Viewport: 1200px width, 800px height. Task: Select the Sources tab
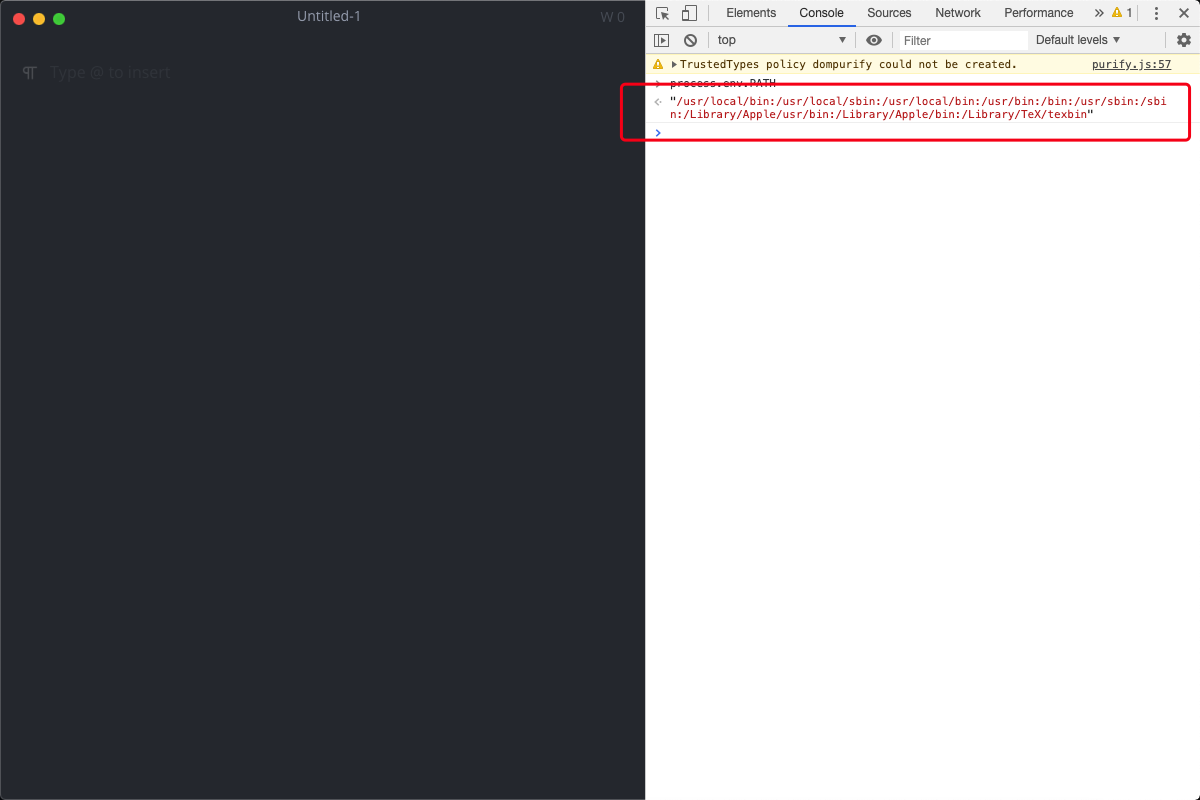pyautogui.click(x=889, y=13)
